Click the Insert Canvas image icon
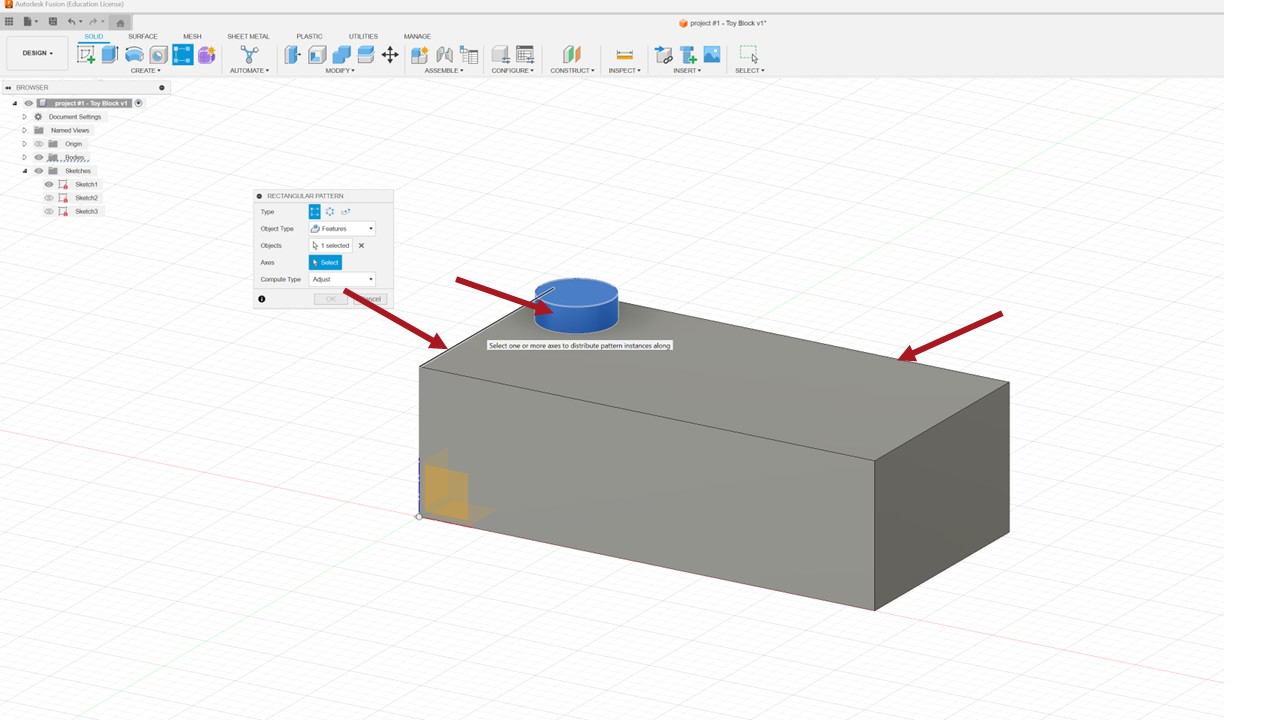 pyautogui.click(x=712, y=54)
